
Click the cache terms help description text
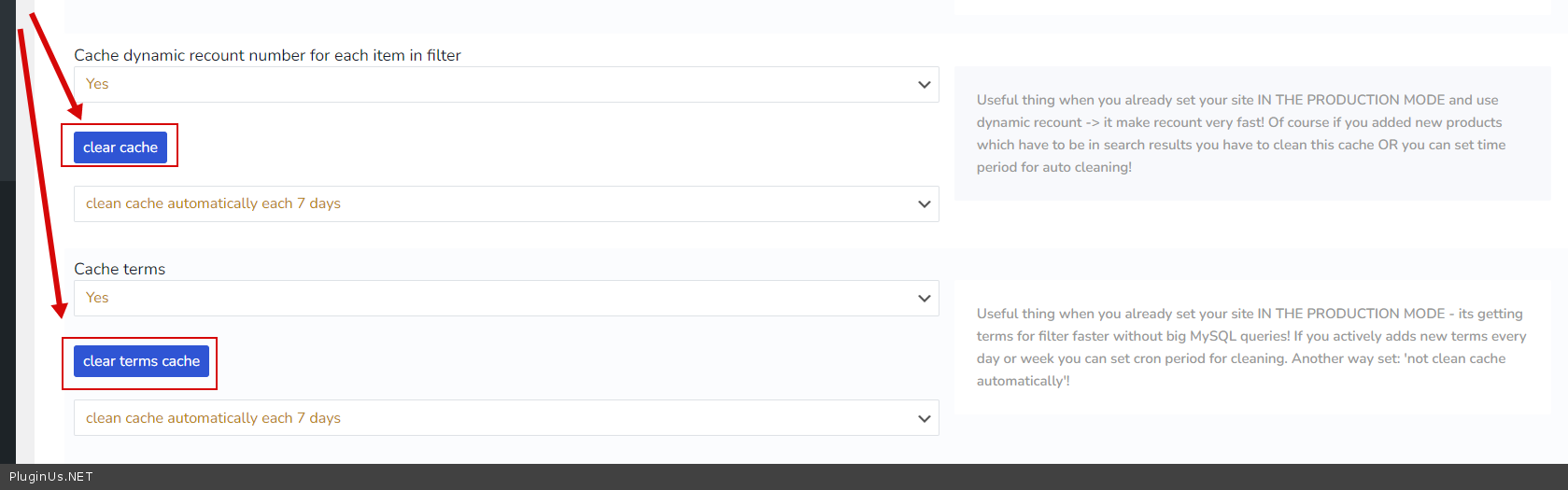(x=1250, y=347)
